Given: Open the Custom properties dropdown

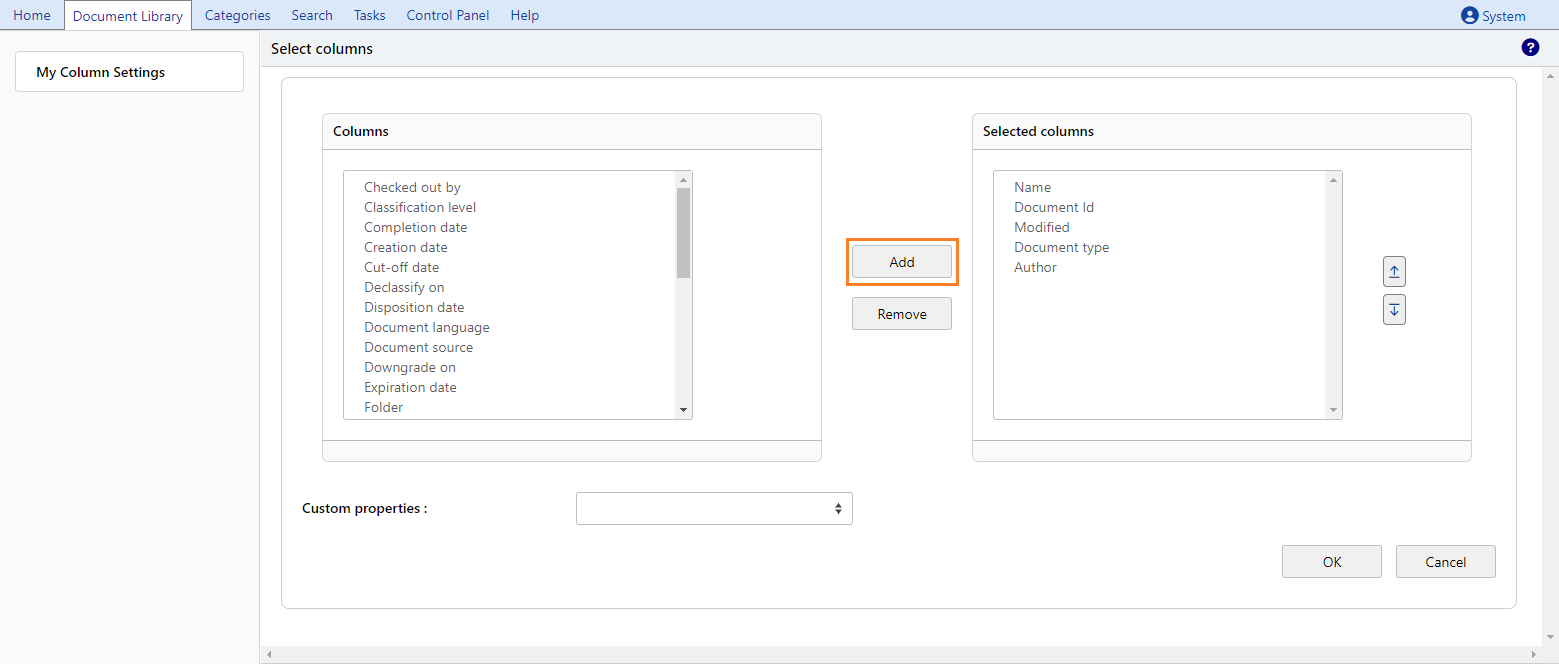Looking at the screenshot, I should [714, 508].
